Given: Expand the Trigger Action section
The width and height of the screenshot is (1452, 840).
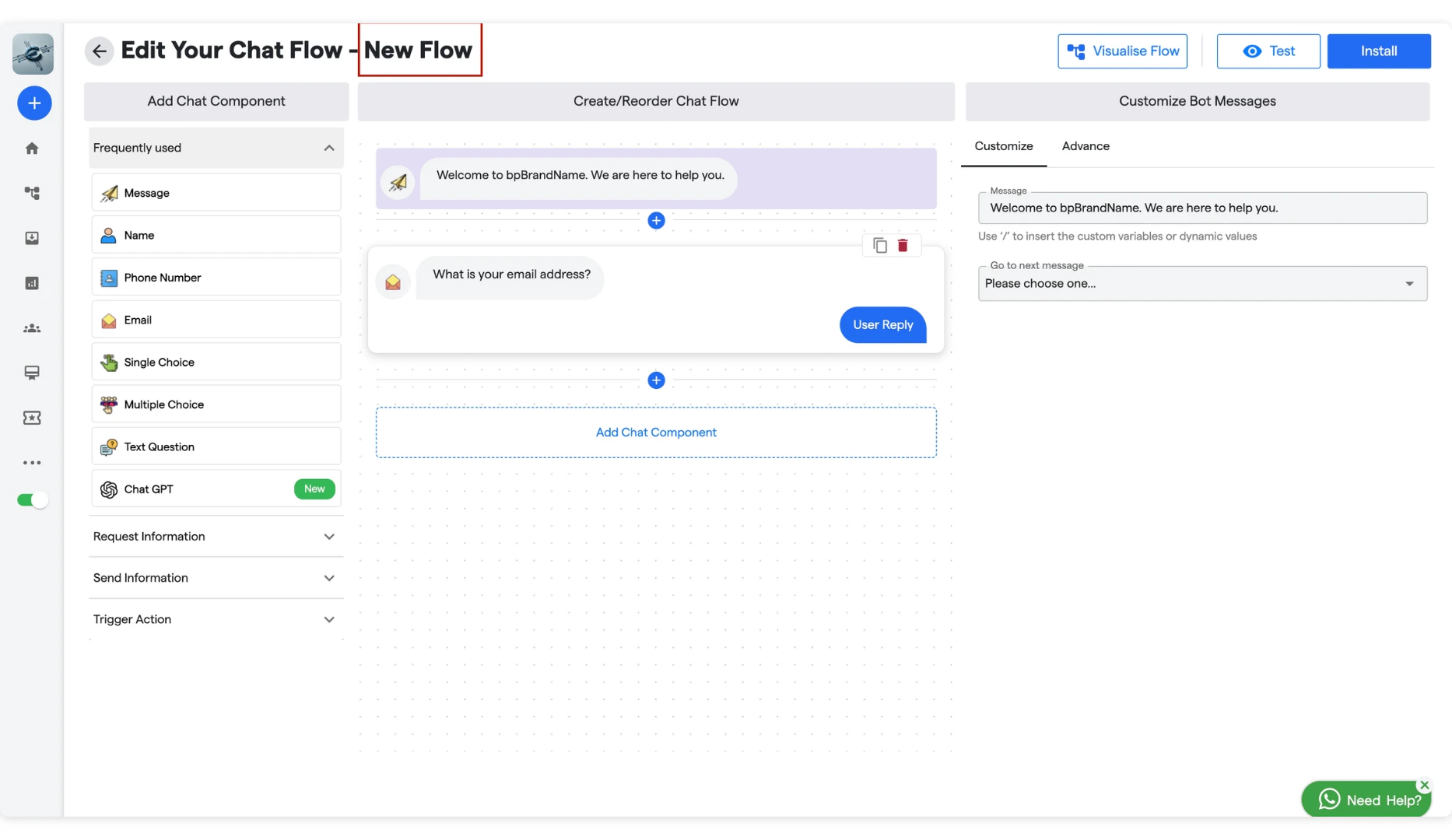Looking at the screenshot, I should [x=216, y=619].
